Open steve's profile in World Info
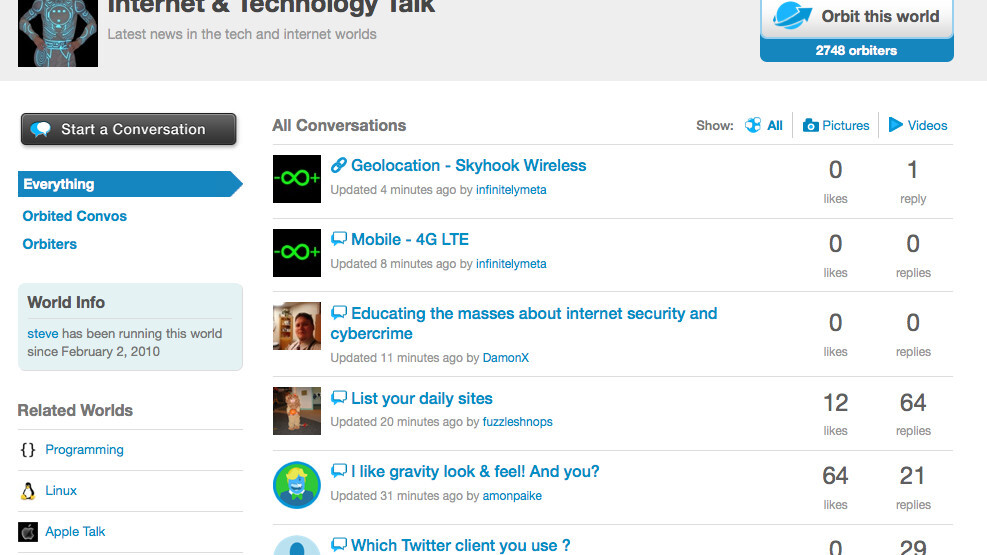Viewport: 987px width, 555px height. click(43, 334)
